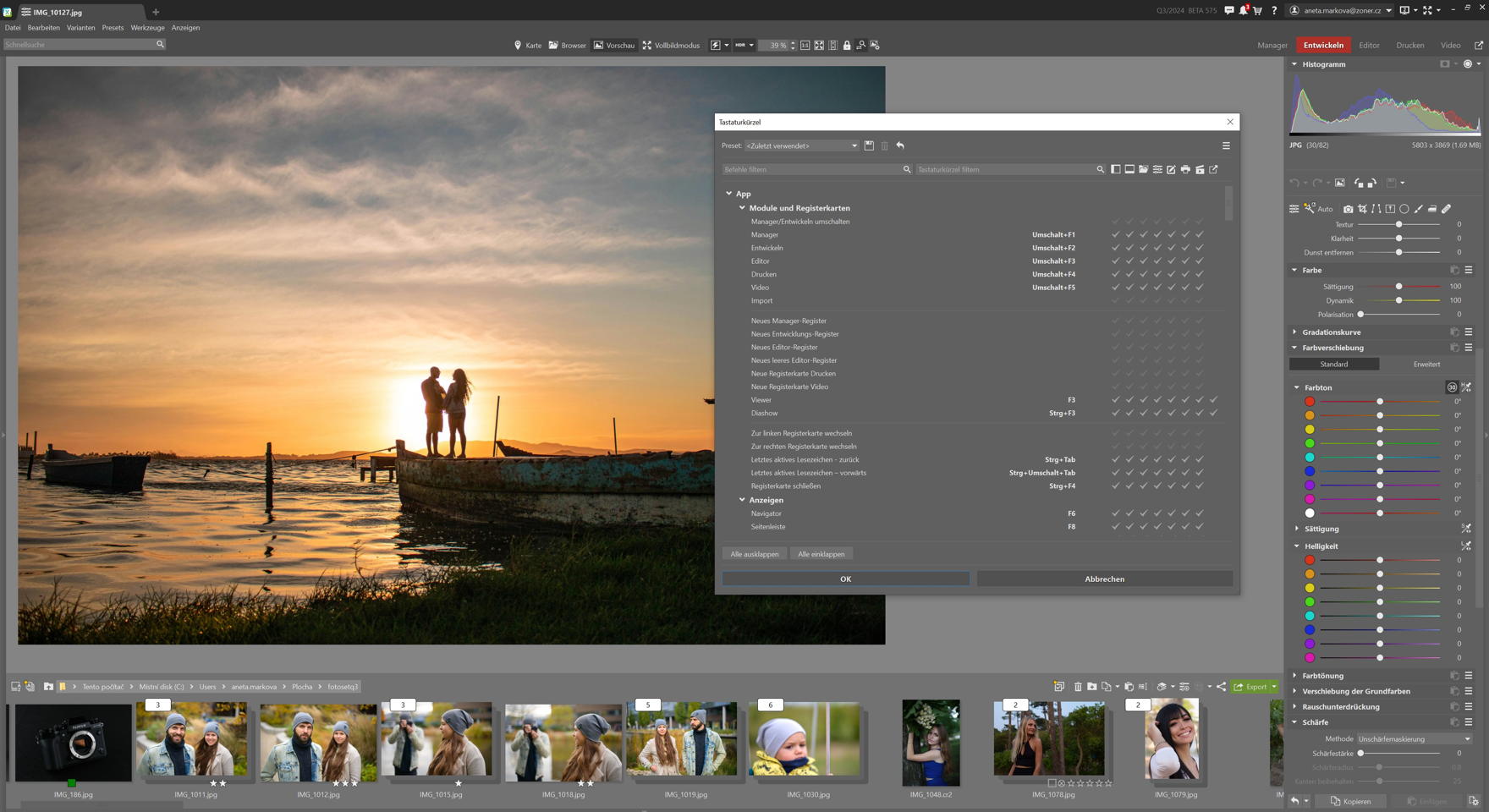This screenshot has height=812, width=1489.
Task: Rotate image left with the toolbar icon
Action: click(x=1358, y=183)
